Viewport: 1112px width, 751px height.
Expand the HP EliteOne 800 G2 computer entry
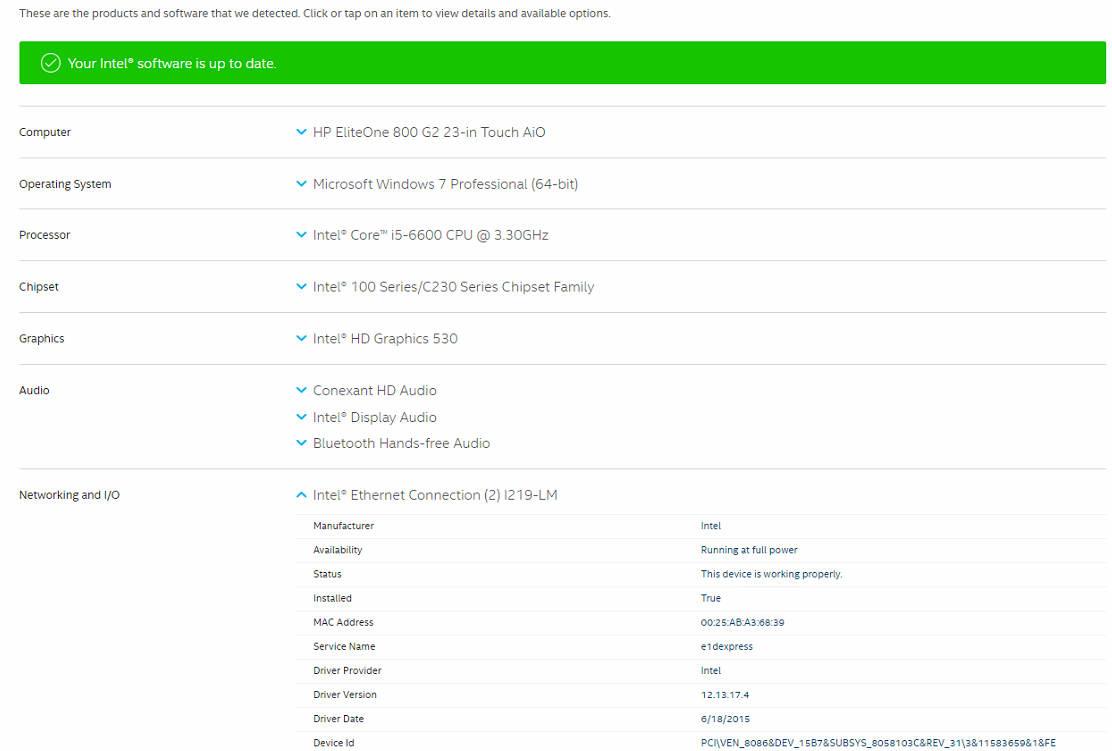[x=421, y=133]
